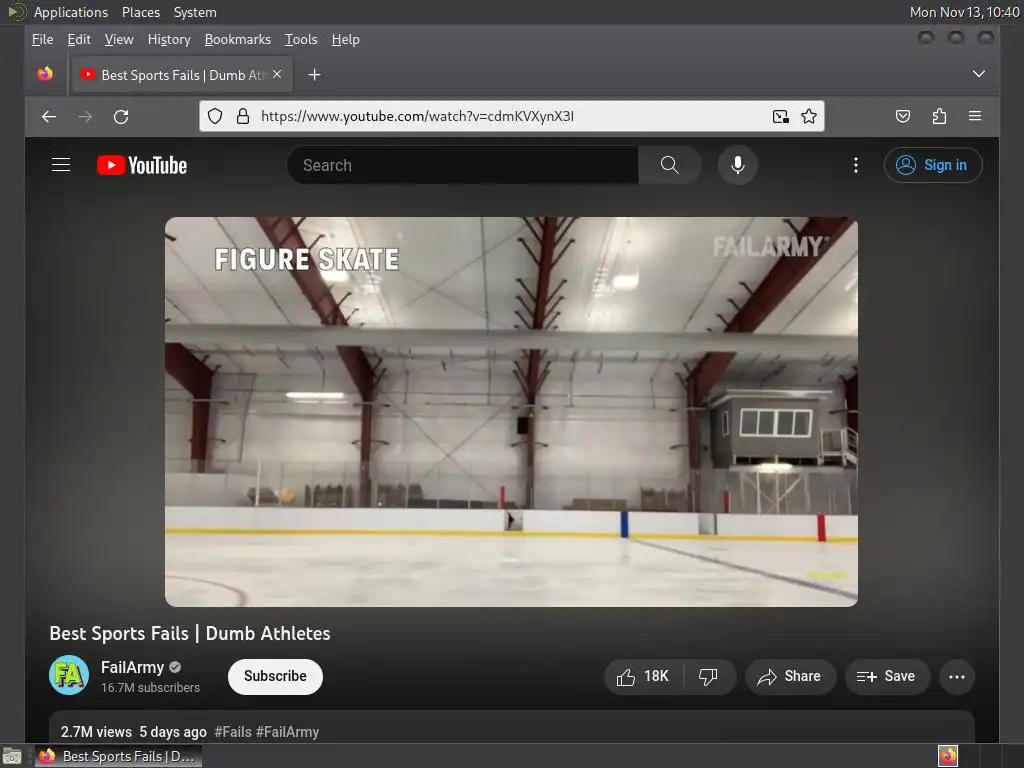Click the YouTube logo

coord(142,165)
